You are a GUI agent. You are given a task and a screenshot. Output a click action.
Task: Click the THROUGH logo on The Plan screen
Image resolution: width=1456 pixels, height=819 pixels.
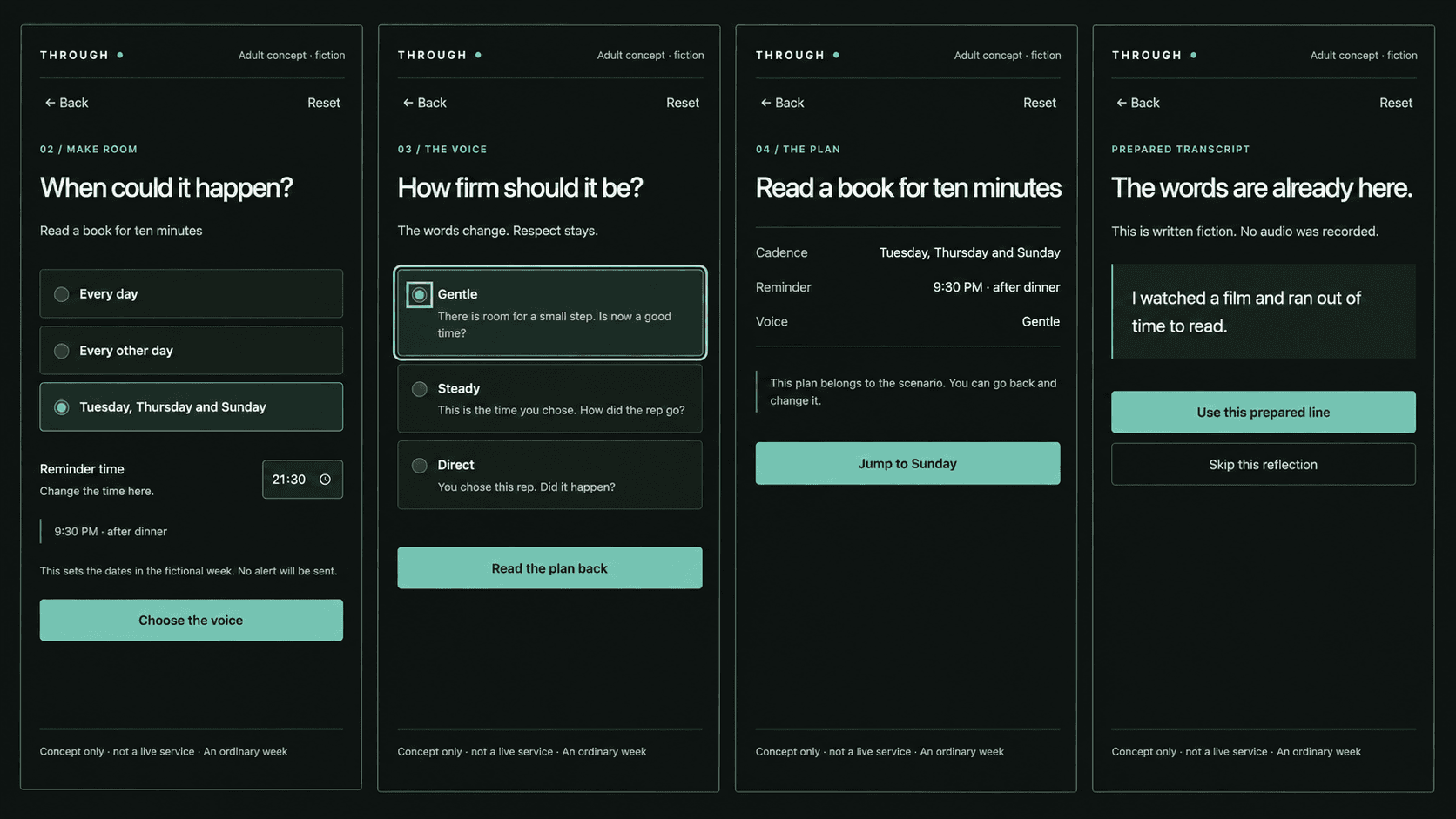click(x=797, y=55)
